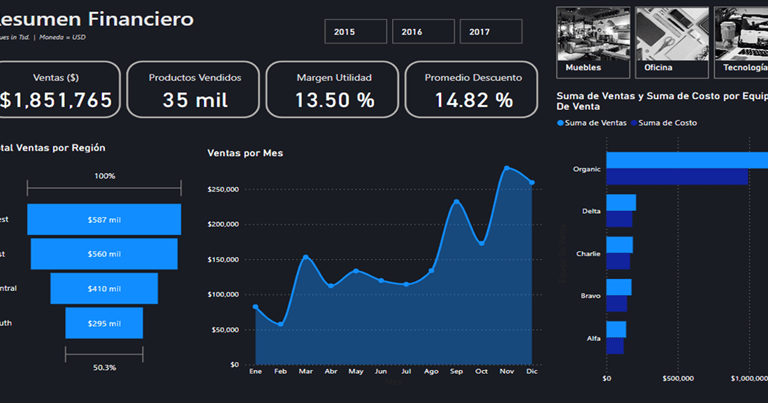Click the Productos Vendidos KPI card
The height and width of the screenshot is (403, 768).
193,90
